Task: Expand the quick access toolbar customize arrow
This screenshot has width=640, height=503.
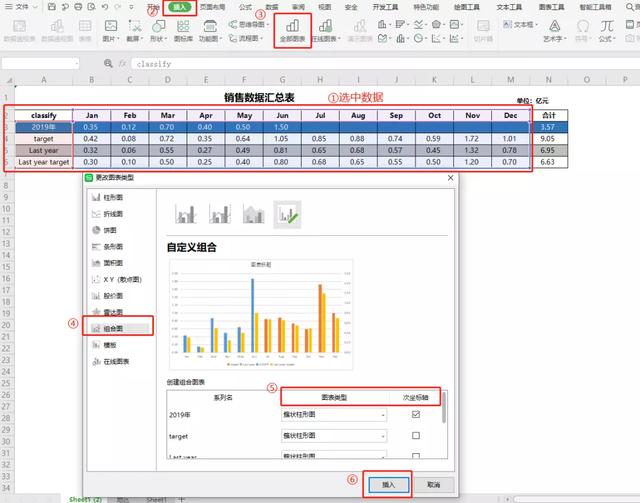Action: pyautogui.click(x=131, y=7)
